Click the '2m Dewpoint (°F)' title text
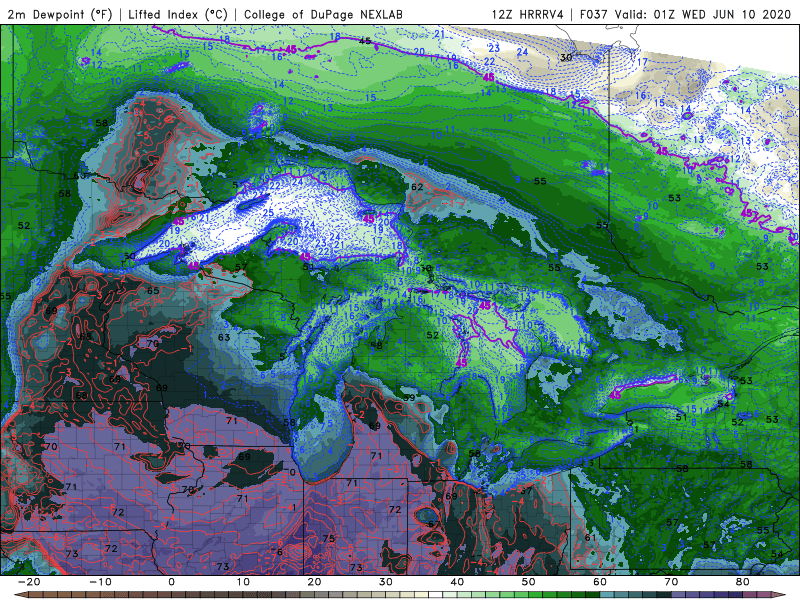This screenshot has height=600, width=800. 59,14
